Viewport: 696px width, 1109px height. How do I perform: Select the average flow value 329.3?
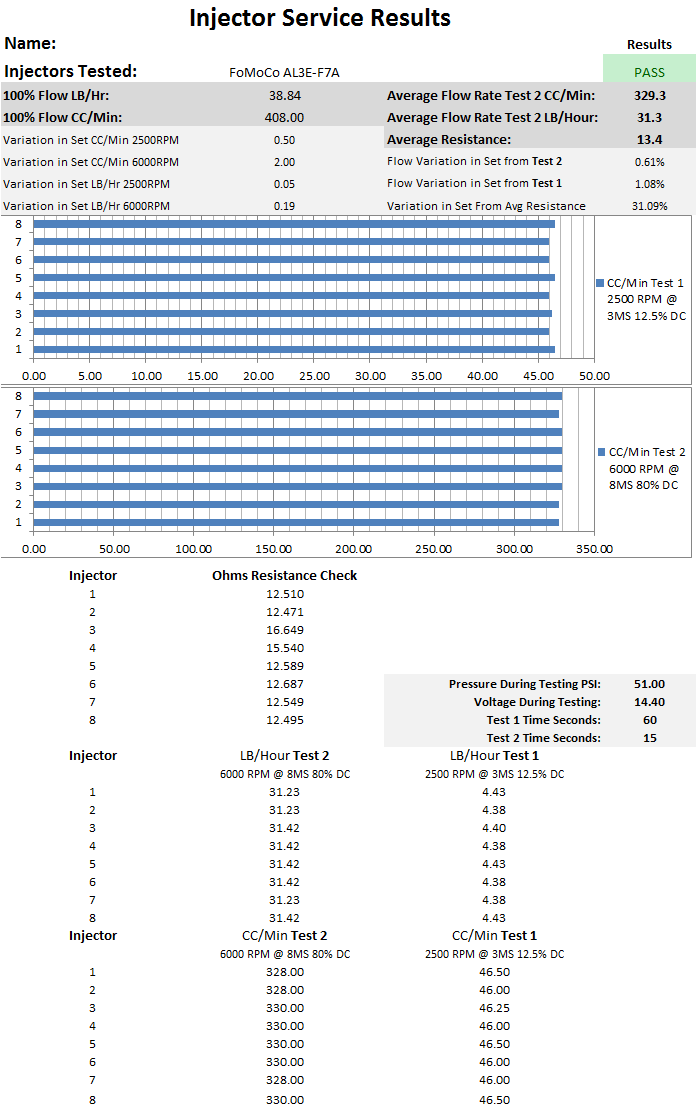(649, 95)
